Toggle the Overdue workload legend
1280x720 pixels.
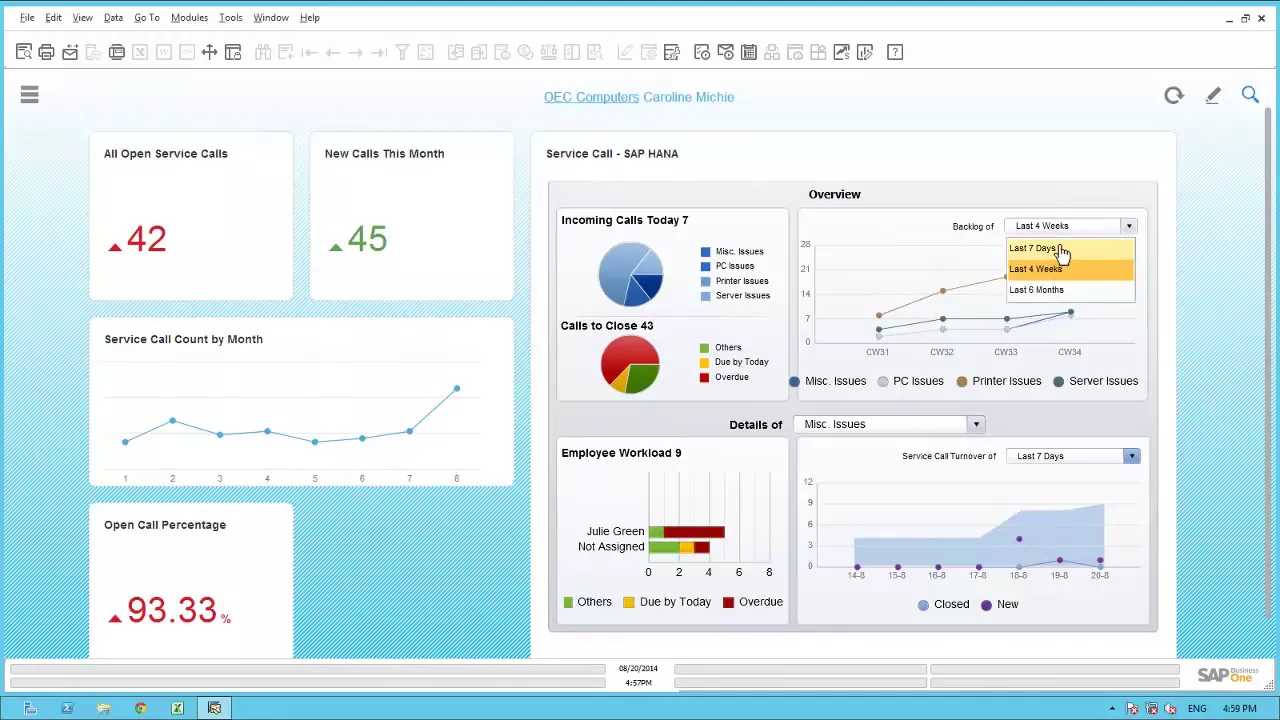click(x=753, y=602)
